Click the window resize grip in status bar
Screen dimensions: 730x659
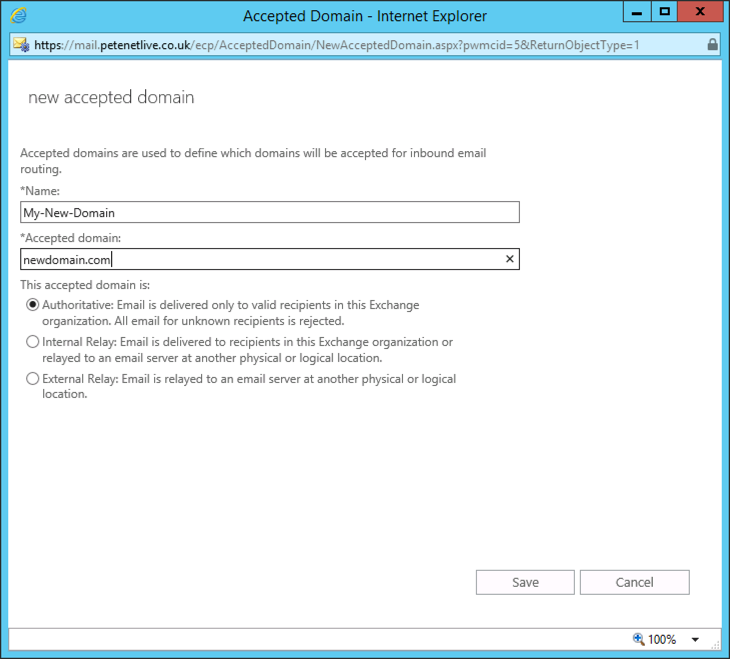[x=716, y=645]
